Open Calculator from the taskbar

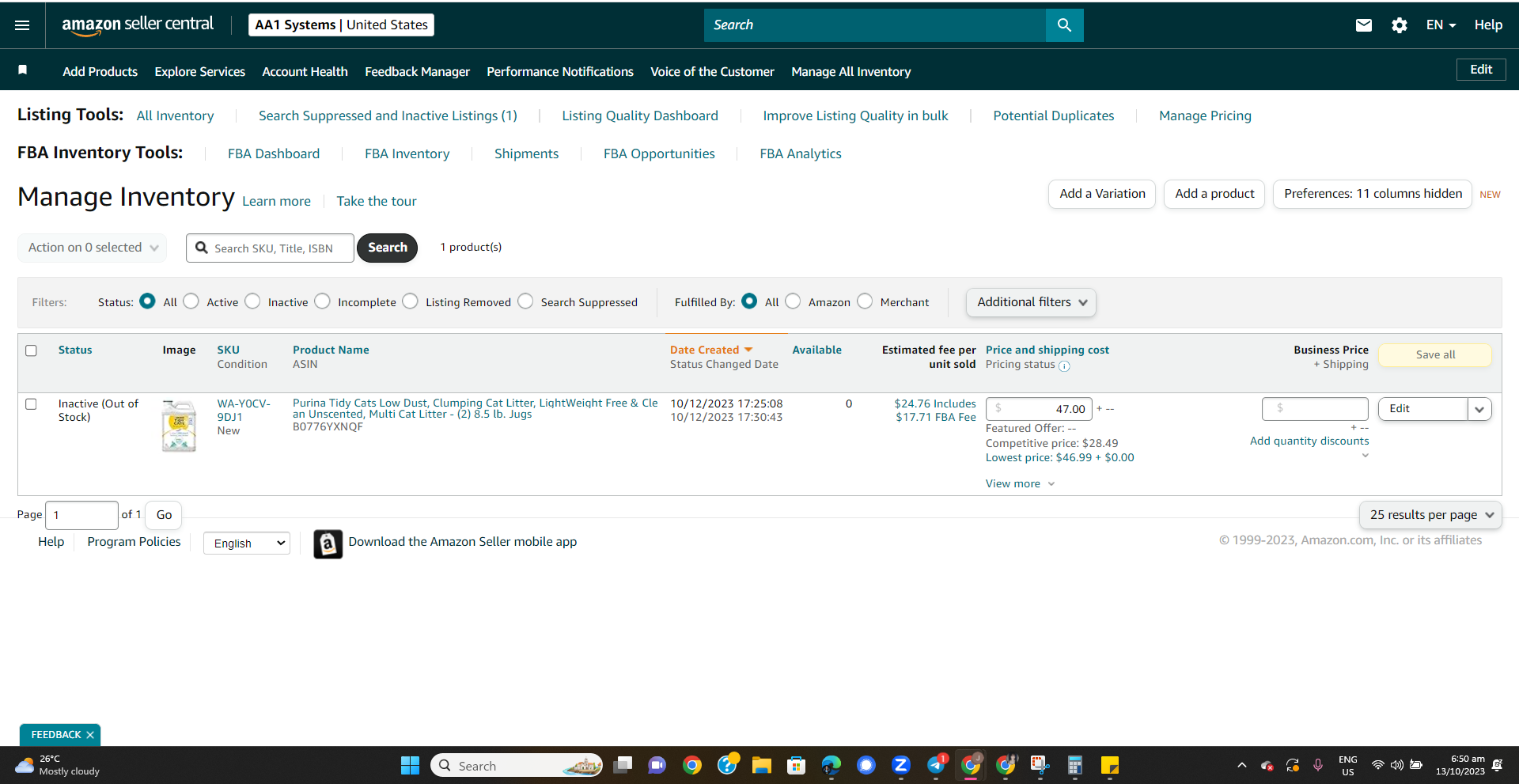coord(1074,765)
